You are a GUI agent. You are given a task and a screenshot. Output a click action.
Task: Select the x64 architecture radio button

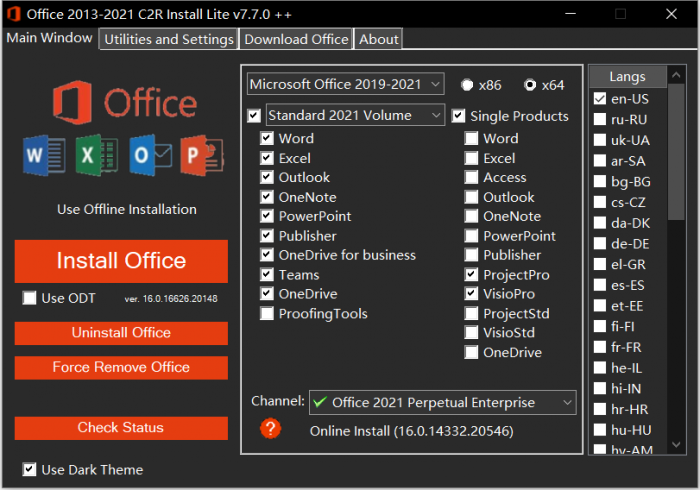tap(530, 85)
